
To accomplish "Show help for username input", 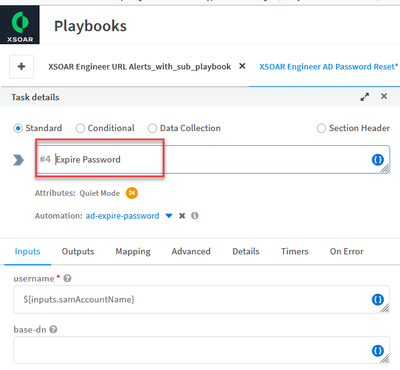I will pyautogui.click(x=67, y=278).
